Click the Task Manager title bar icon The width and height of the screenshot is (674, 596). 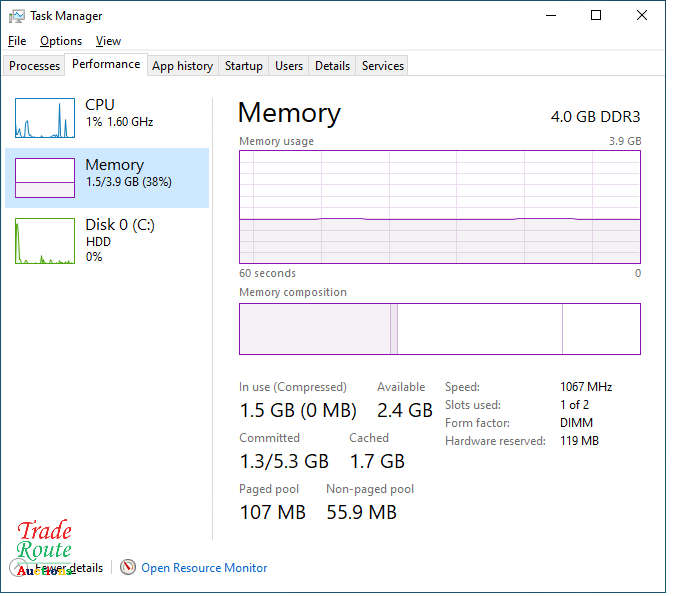coord(17,16)
